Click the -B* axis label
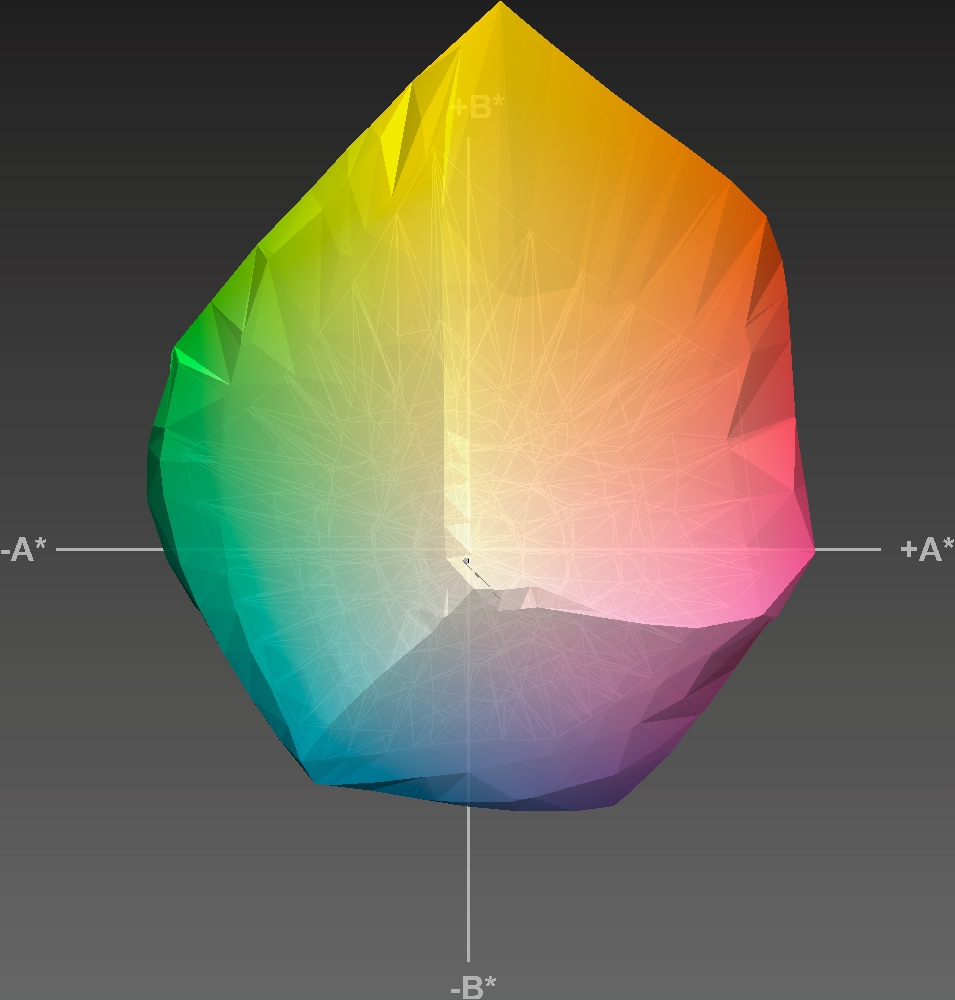The image size is (955, 1000). point(473,987)
